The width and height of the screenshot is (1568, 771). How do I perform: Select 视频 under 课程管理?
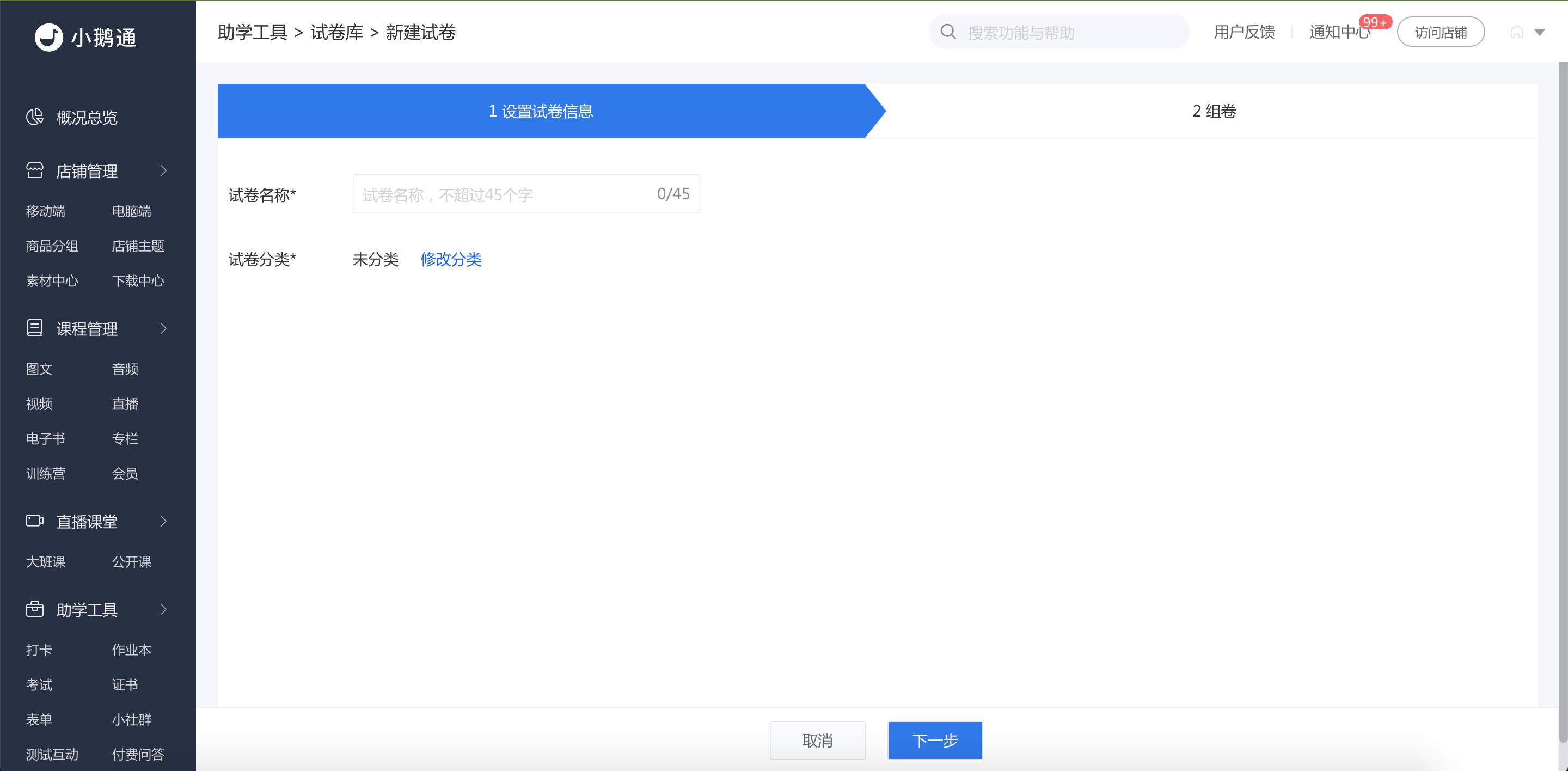pyautogui.click(x=39, y=403)
